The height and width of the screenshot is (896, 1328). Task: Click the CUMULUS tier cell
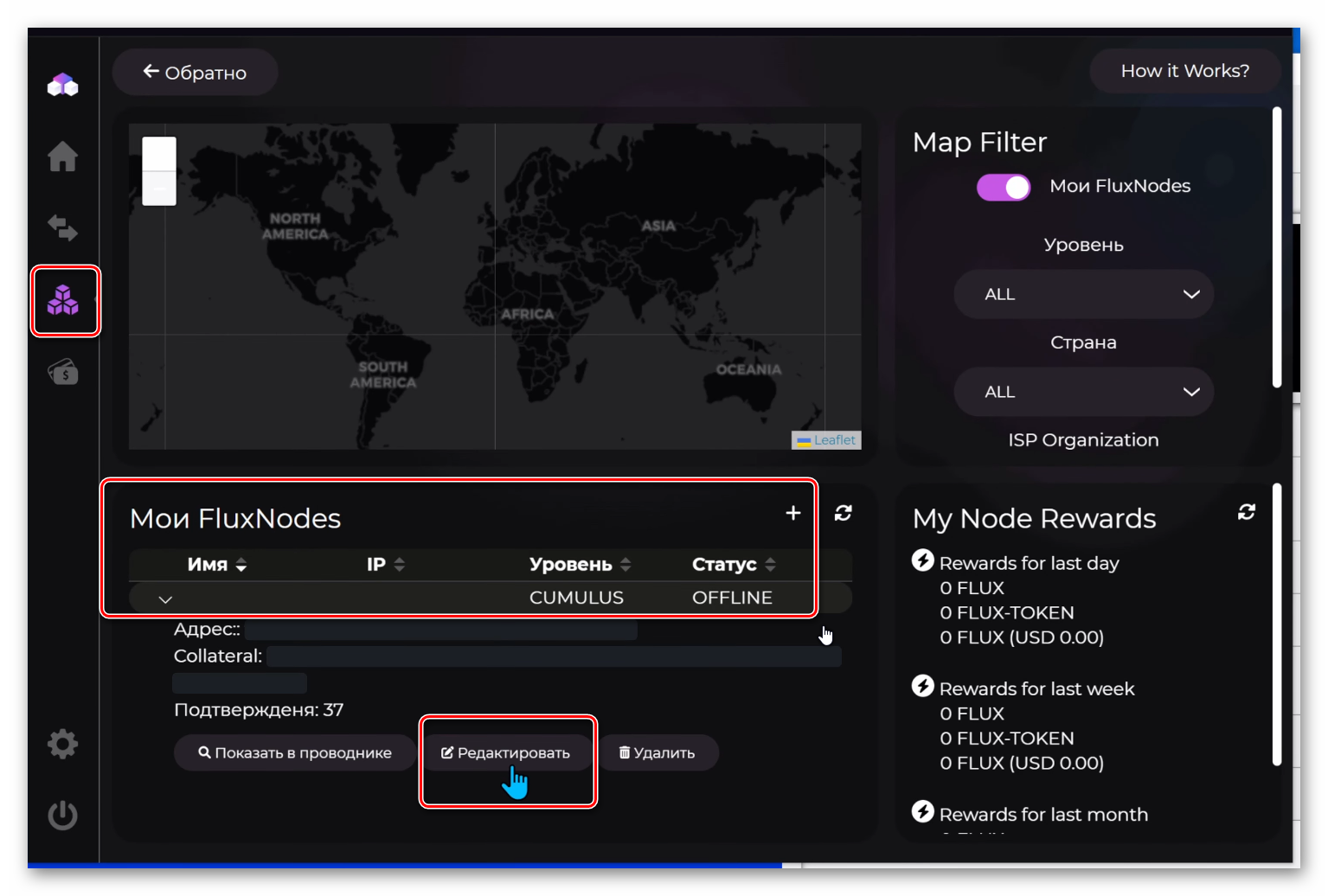(576, 598)
